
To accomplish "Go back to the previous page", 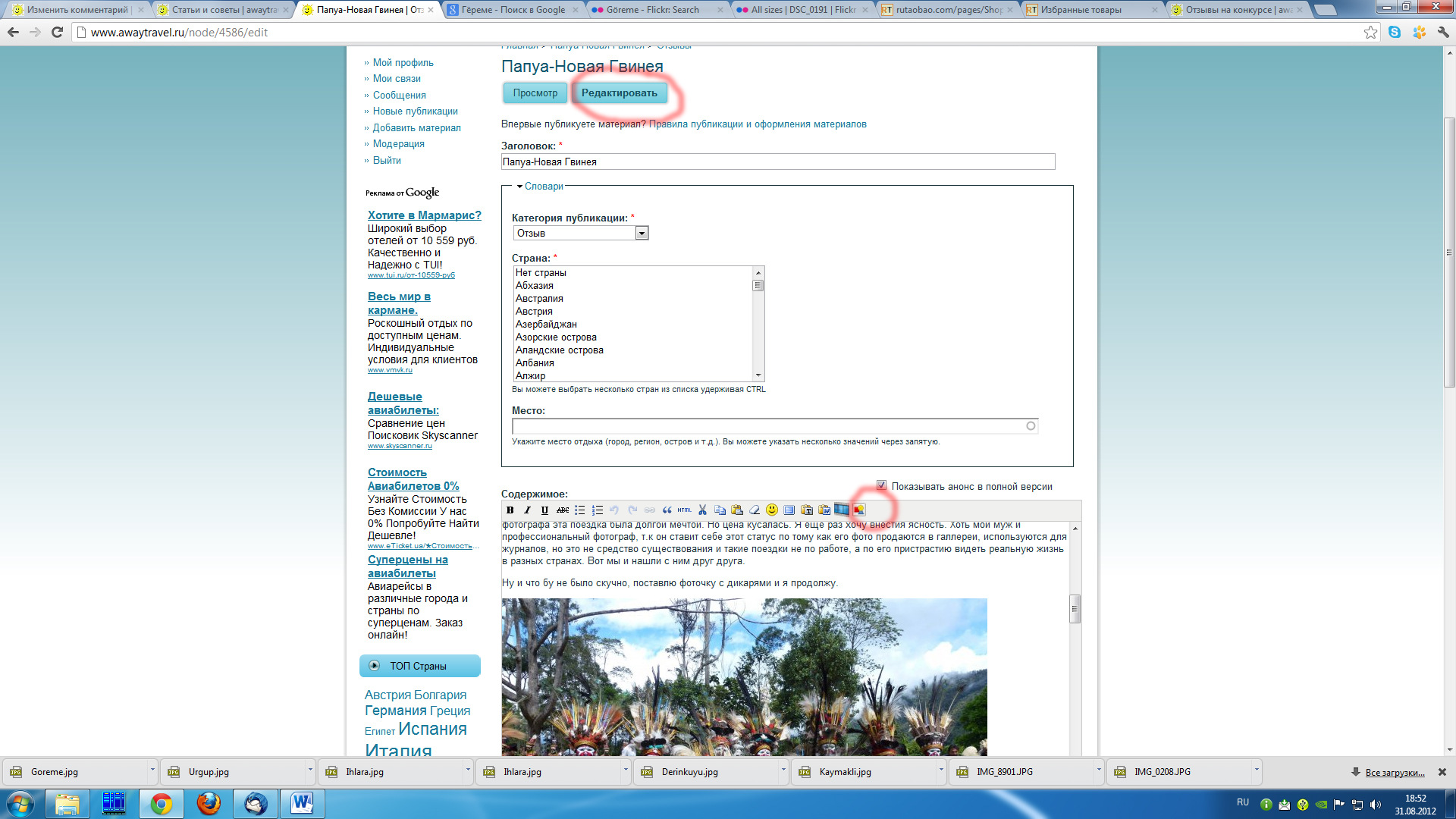I will pyautogui.click(x=13, y=32).
